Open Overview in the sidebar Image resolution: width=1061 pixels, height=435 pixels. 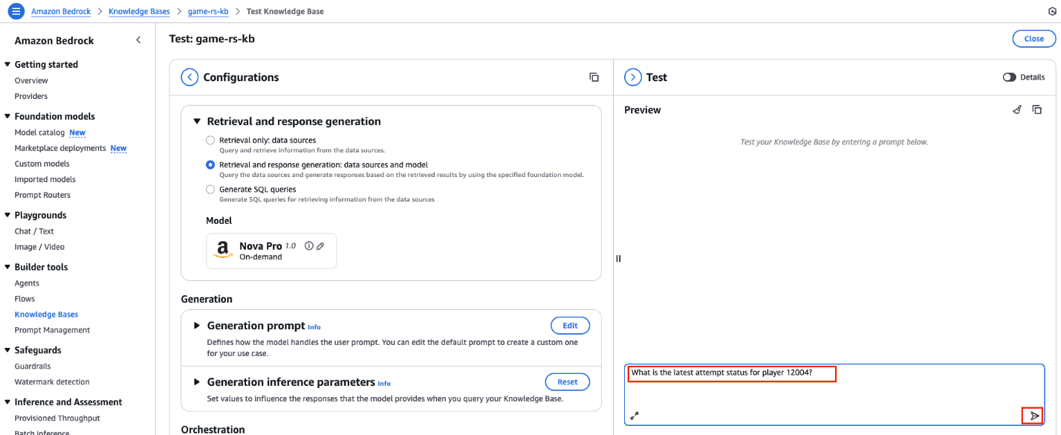(31, 81)
